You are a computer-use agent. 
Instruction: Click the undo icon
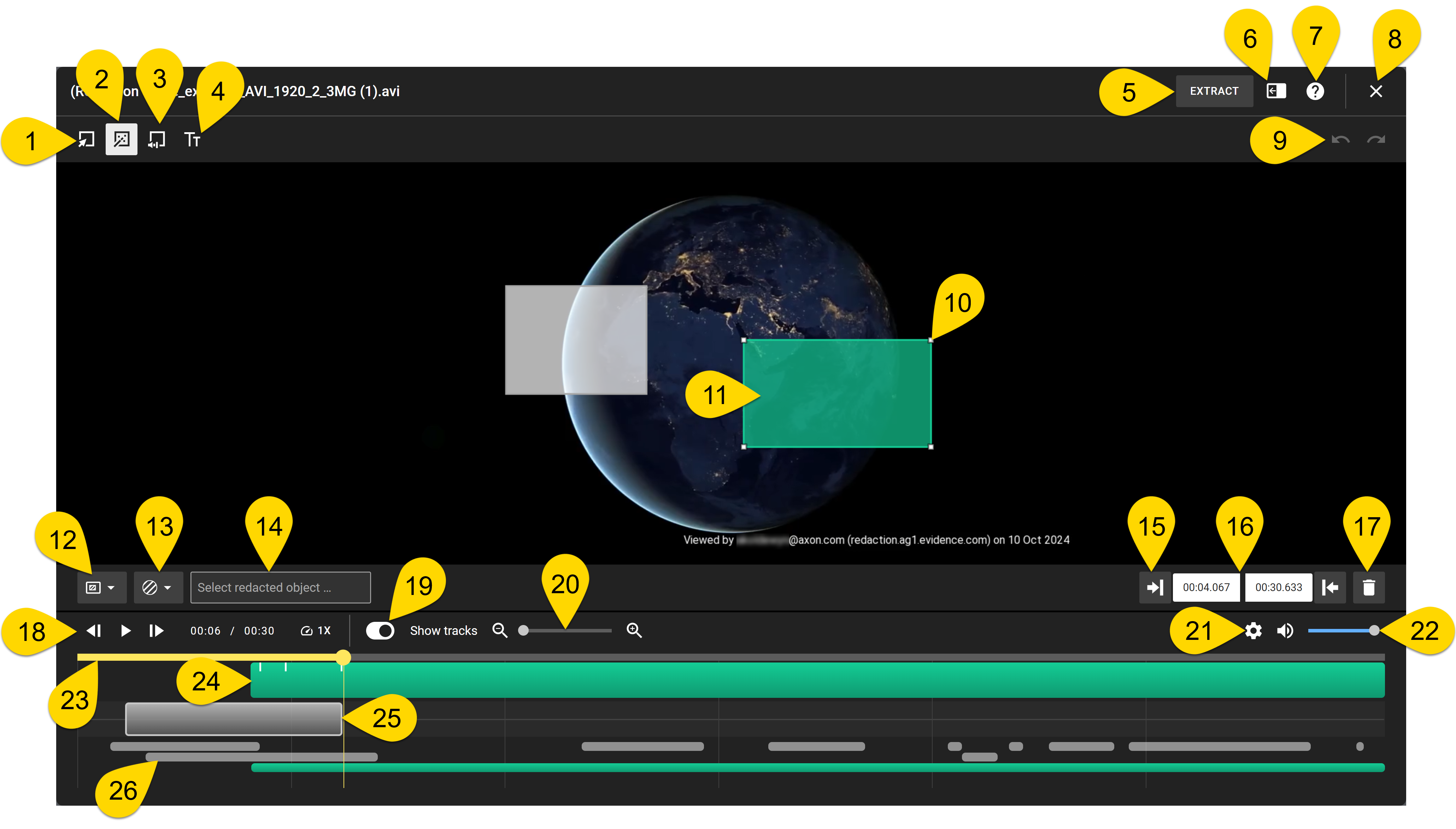[x=1340, y=140]
